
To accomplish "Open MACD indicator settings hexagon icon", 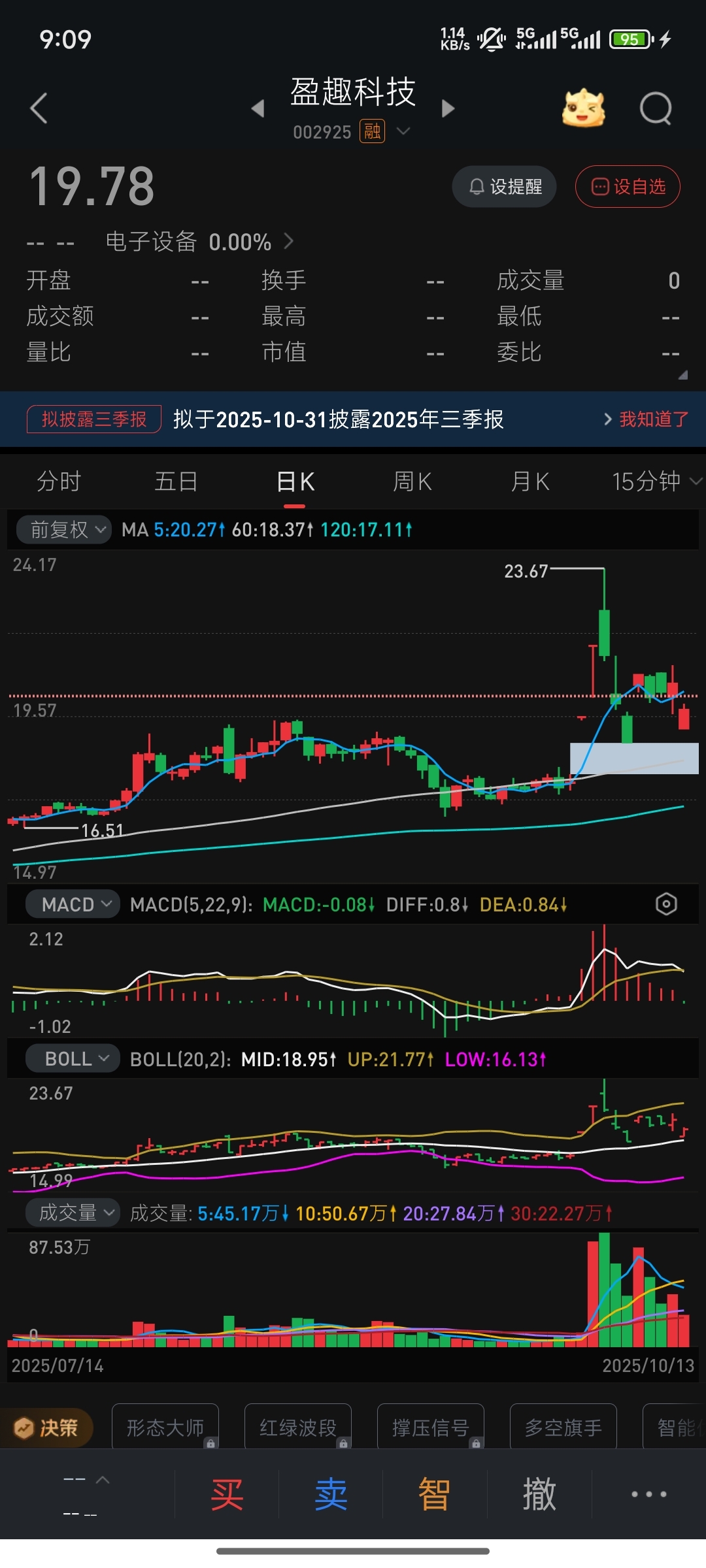I will 666,904.
